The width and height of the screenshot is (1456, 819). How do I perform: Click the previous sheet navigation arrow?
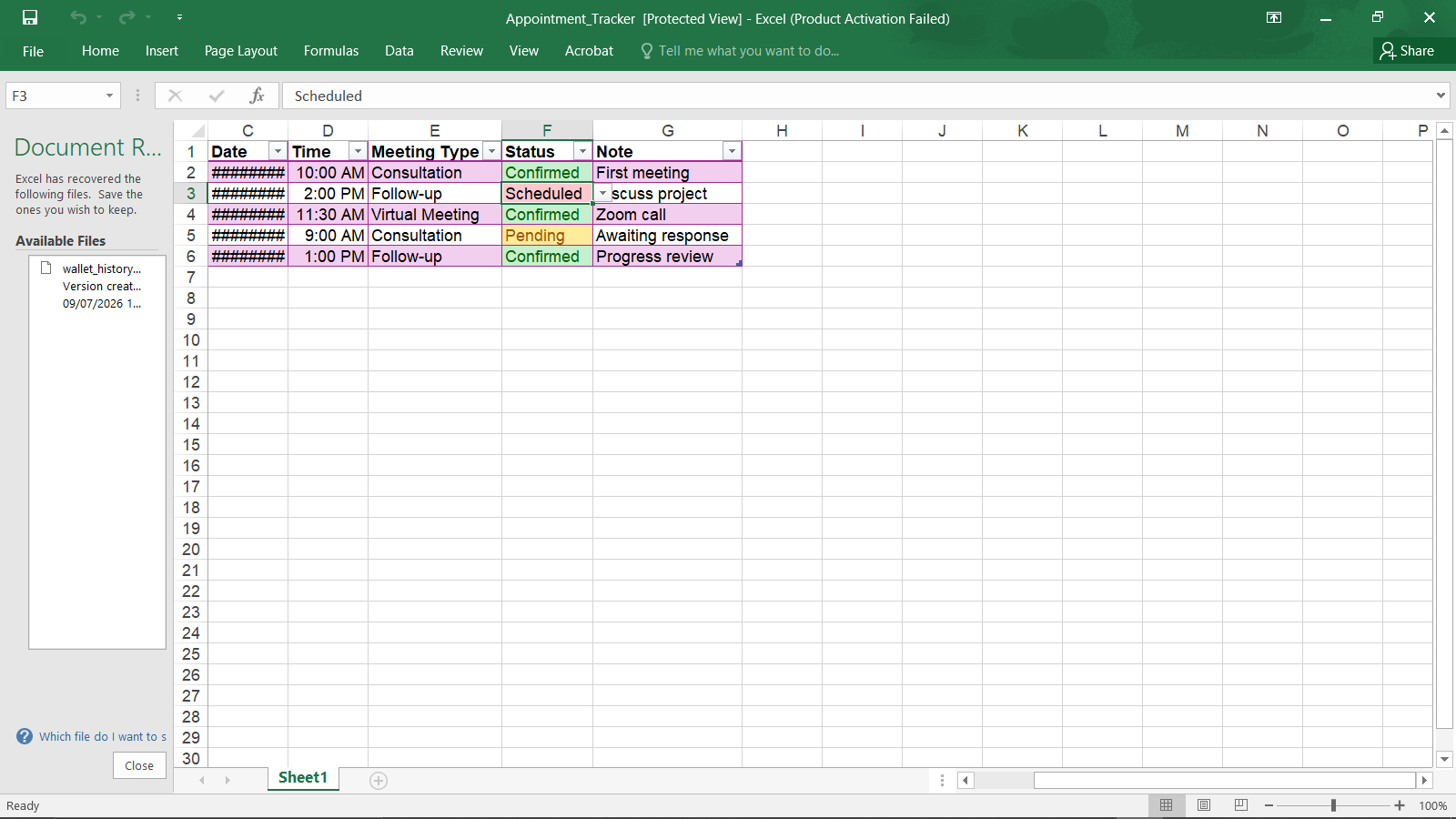click(x=202, y=780)
